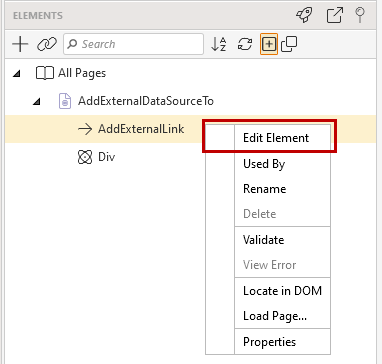Open the pop-out window icon

pos(335,15)
